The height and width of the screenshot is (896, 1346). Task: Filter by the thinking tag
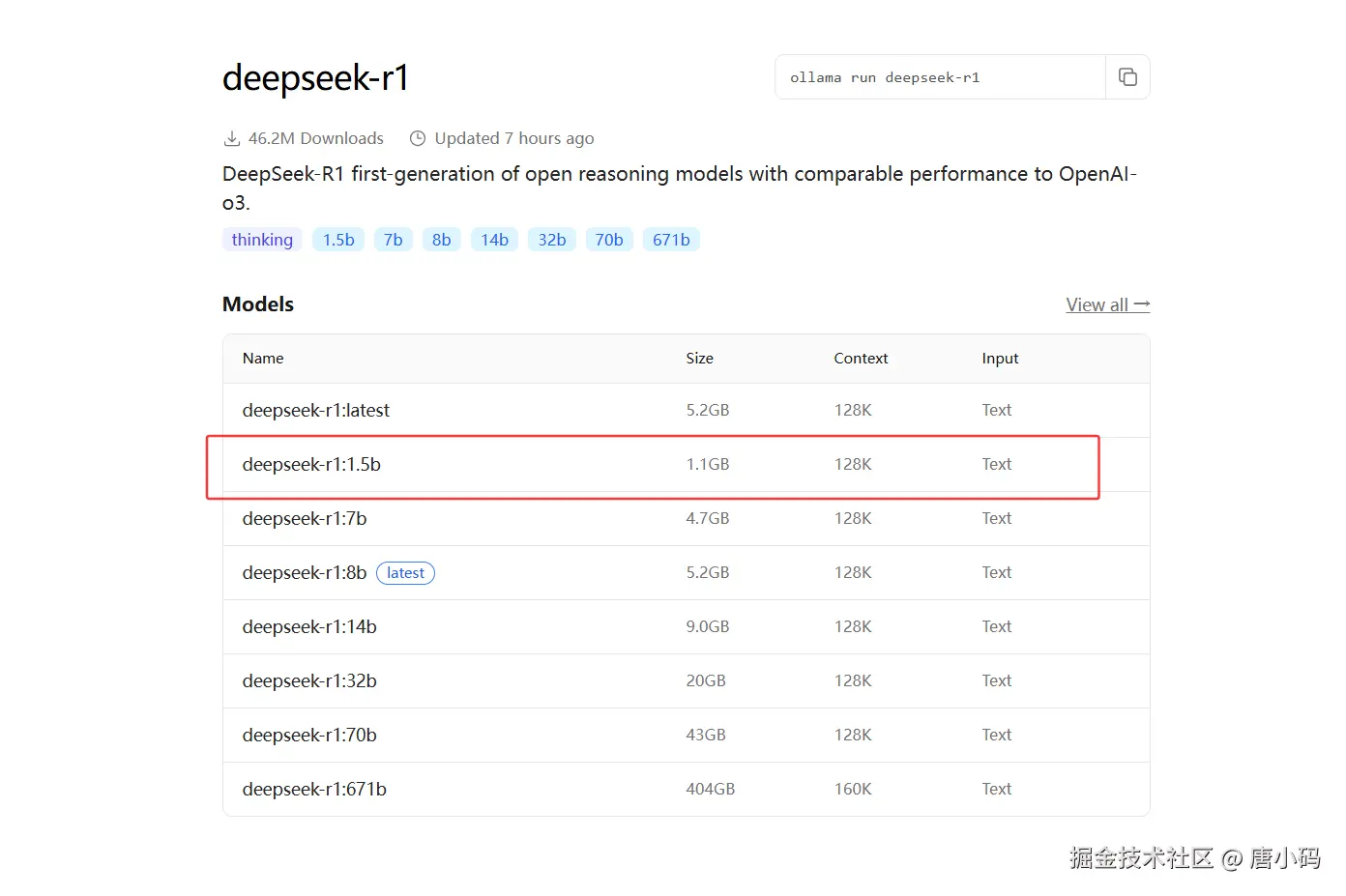pos(262,240)
